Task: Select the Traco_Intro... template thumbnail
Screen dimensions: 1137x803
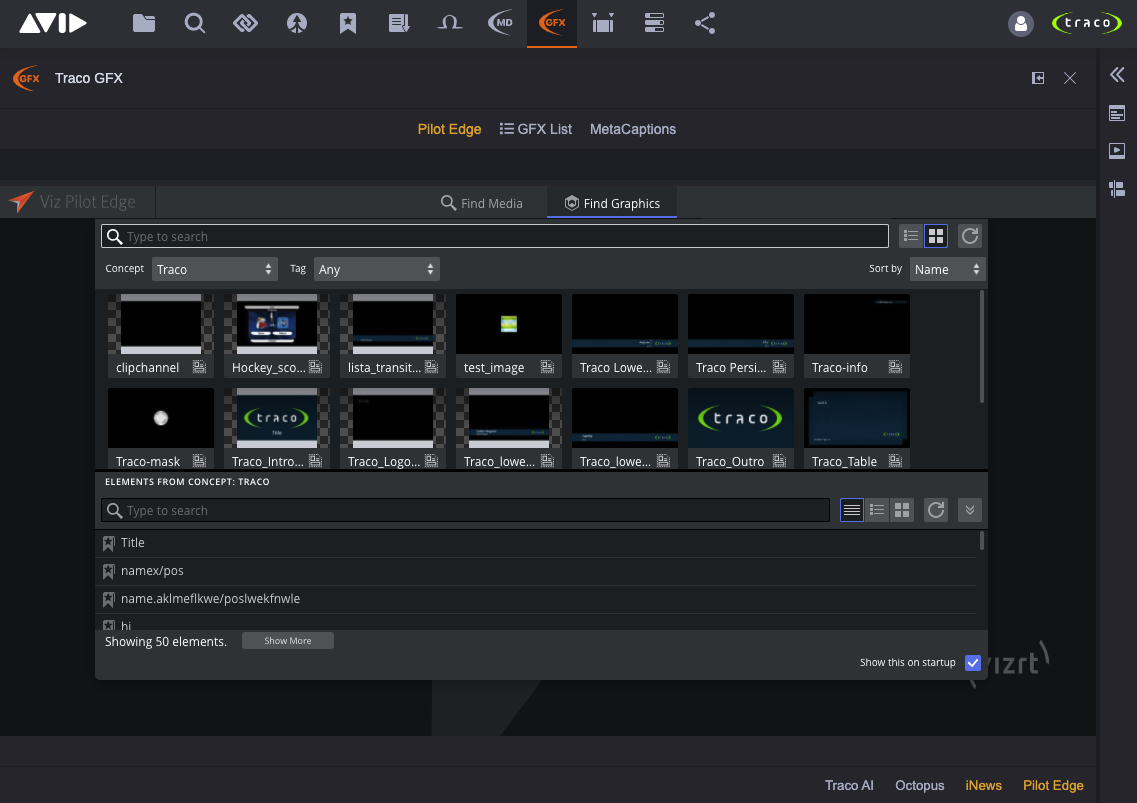Action: tap(277, 429)
